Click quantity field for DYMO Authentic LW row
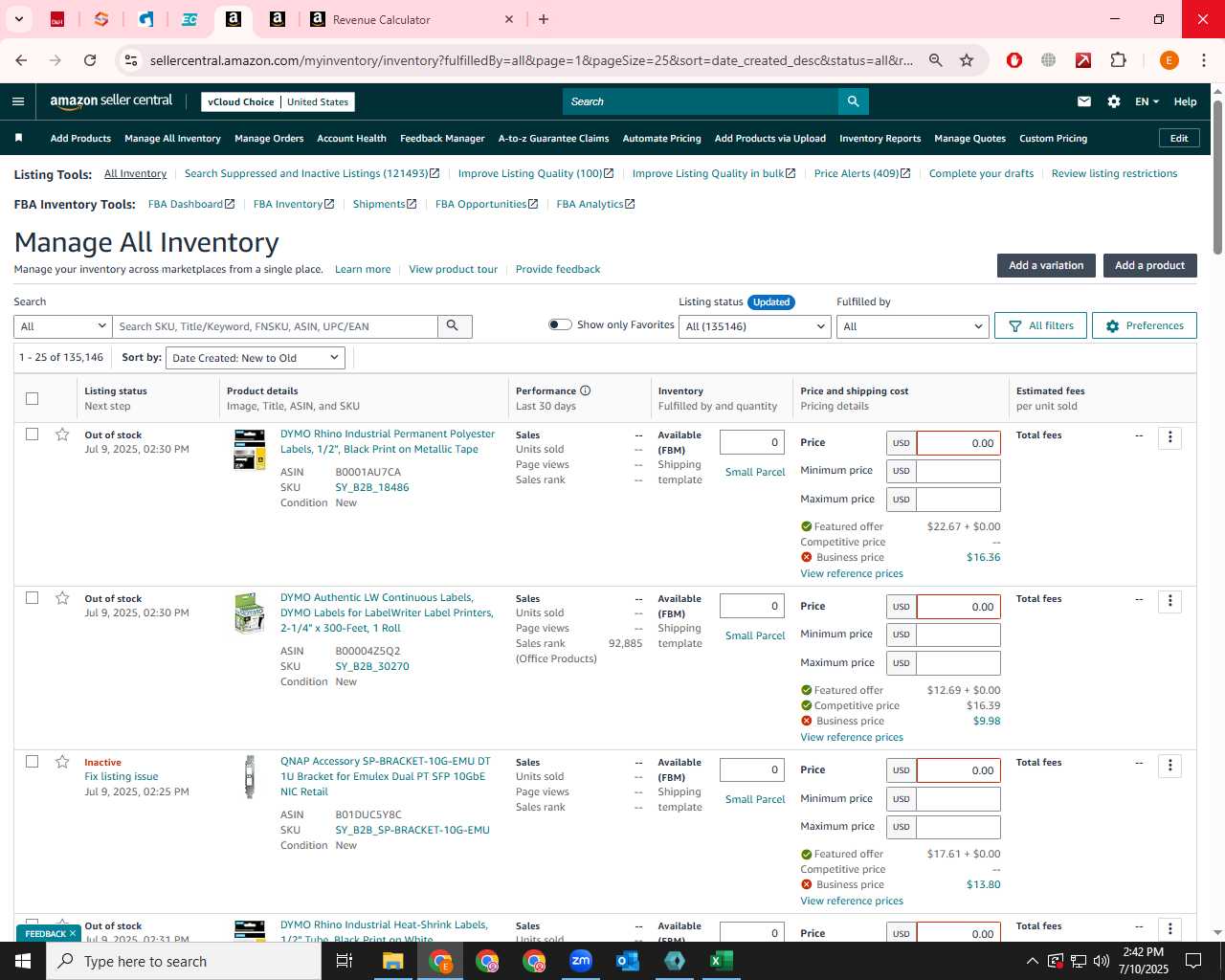 pos(751,606)
